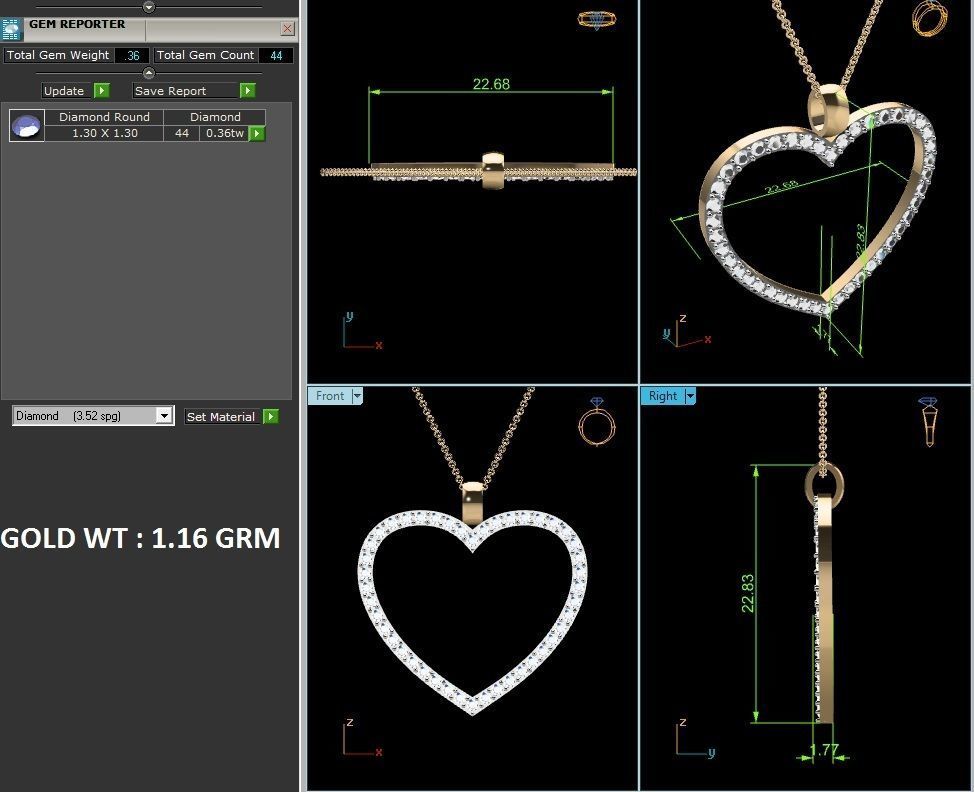Toggle the expander below Total Gem Weight
The height and width of the screenshot is (792, 974).
click(148, 73)
